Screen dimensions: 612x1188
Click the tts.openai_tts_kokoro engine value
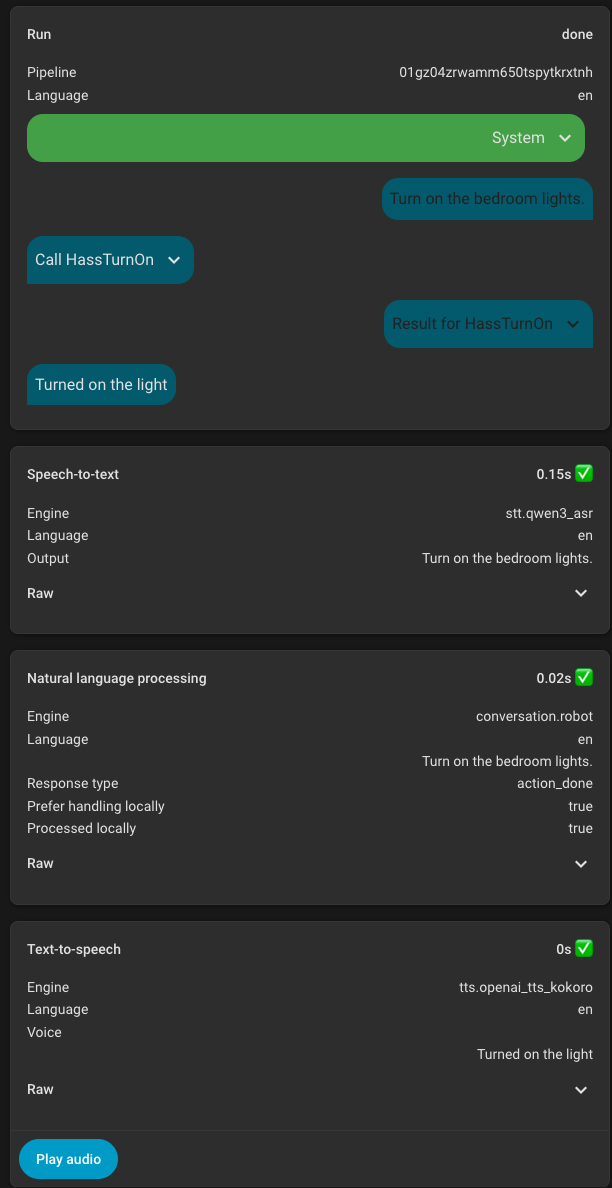tap(526, 987)
